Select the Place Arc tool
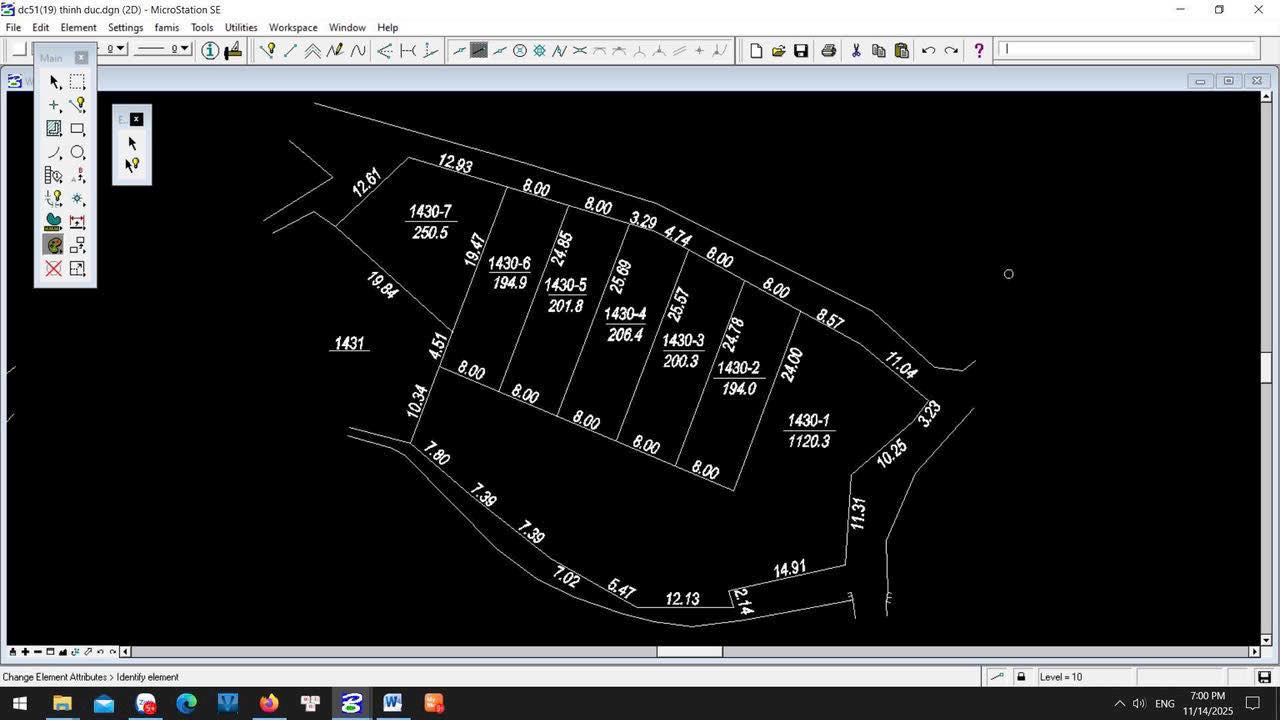 55,152
